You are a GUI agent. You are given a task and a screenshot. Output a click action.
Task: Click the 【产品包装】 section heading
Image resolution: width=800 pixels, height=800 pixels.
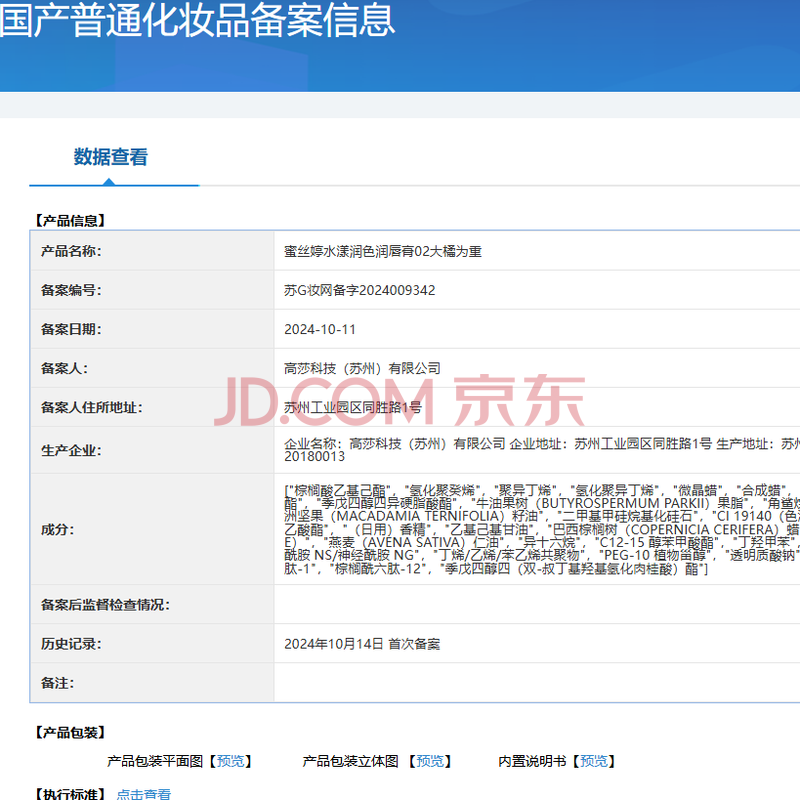tap(70, 733)
